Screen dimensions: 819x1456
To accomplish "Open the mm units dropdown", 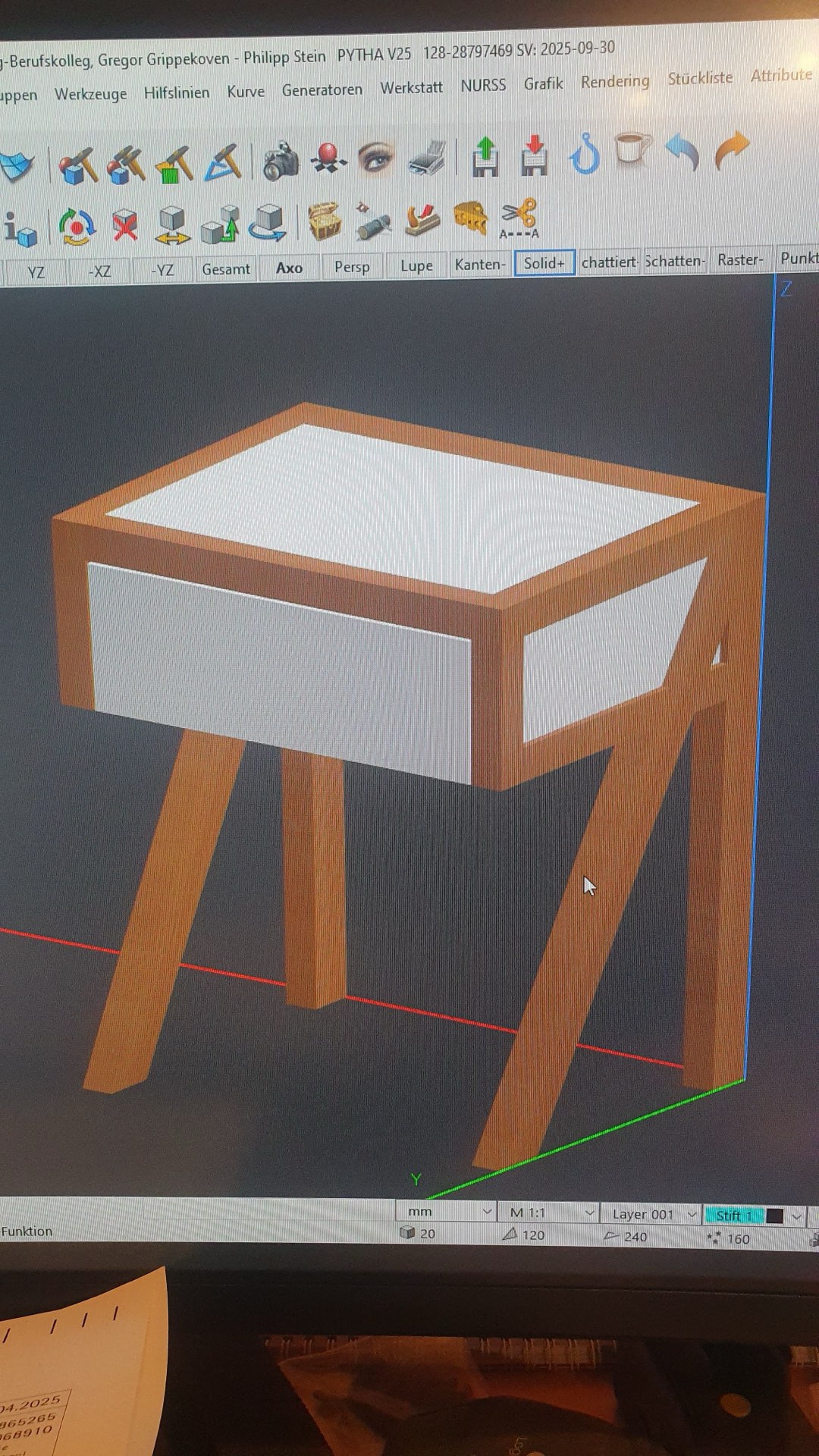I will [446, 1212].
